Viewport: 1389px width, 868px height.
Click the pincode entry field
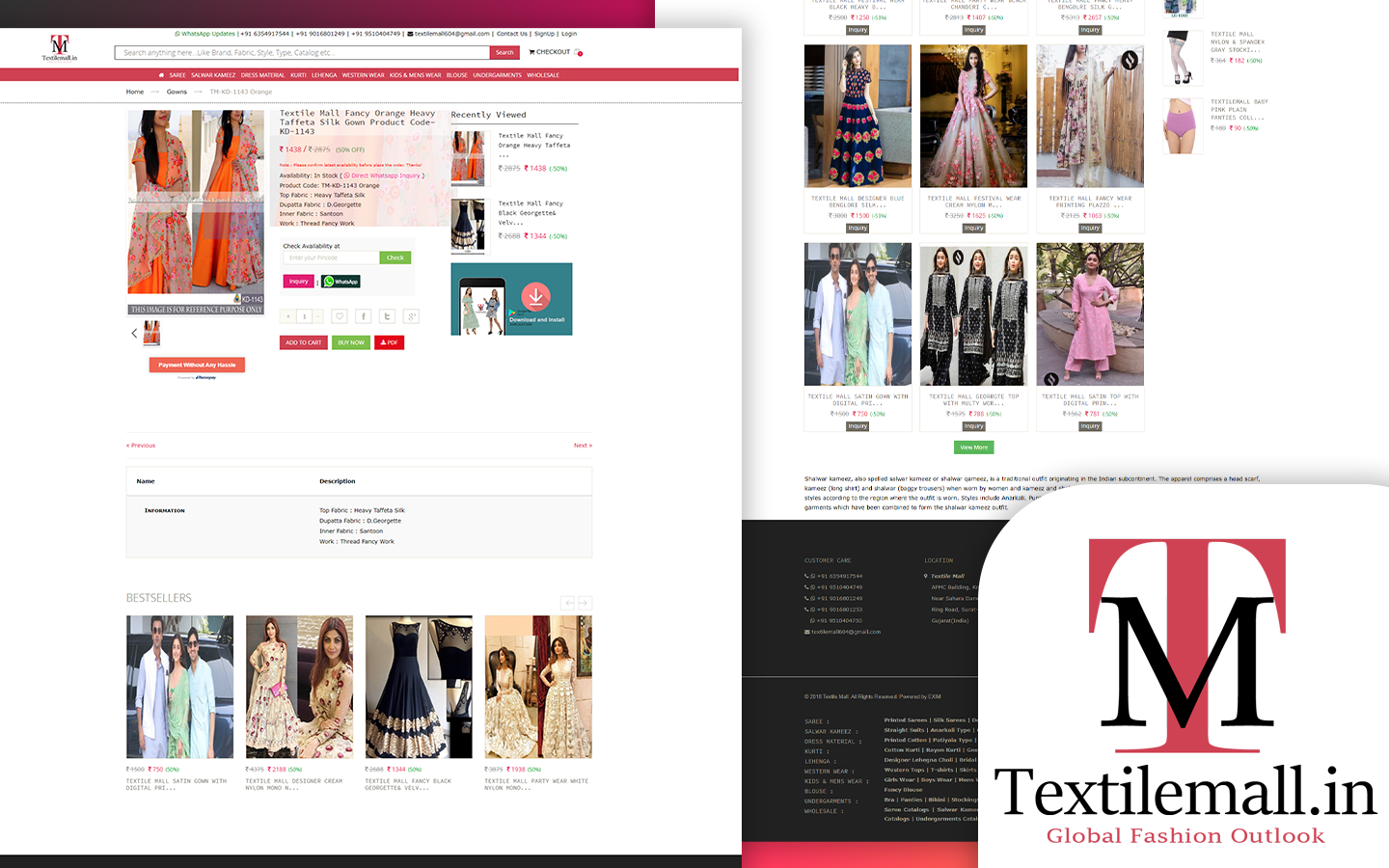click(x=331, y=258)
